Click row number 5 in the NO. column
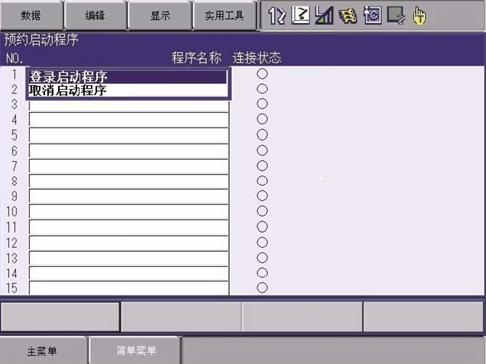Viewport: 486px width, 364px height. click(14, 135)
